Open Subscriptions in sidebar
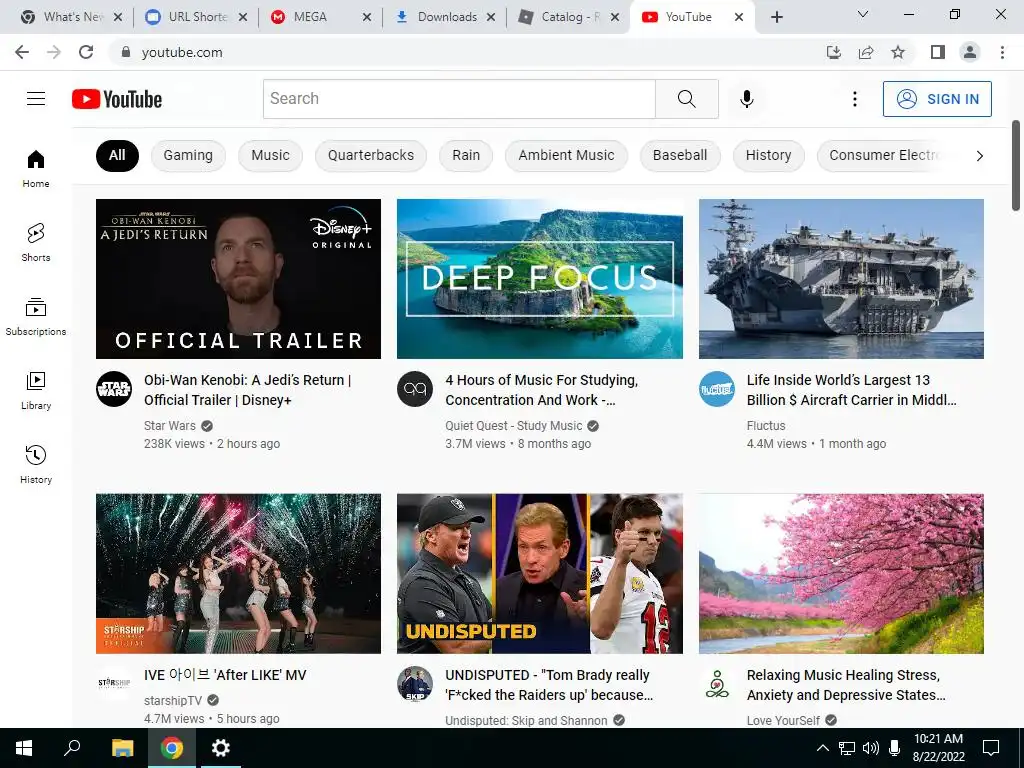Viewport: 1024px width, 768px height. [x=36, y=316]
